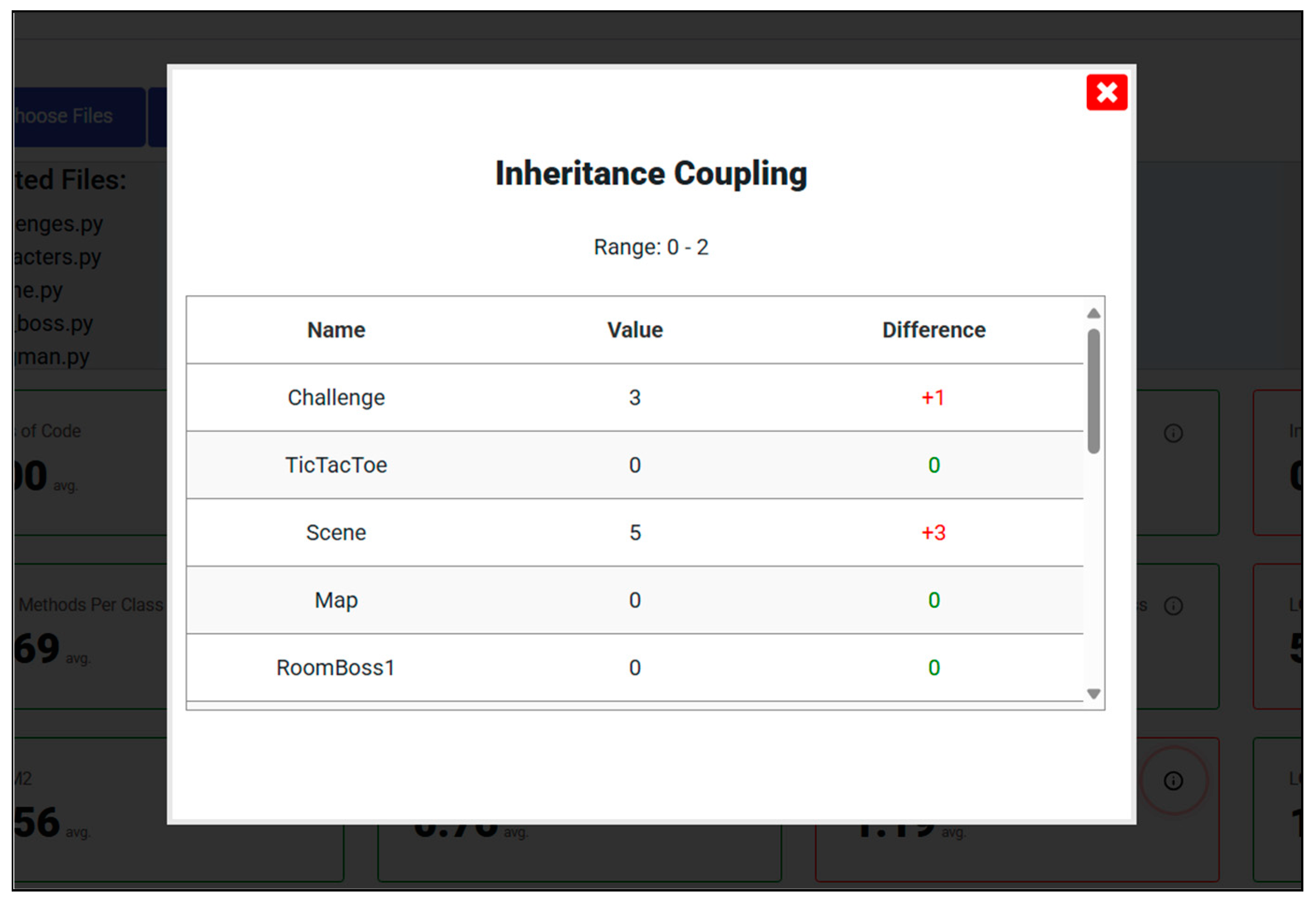Click the Inheritance Coupling dialog title
Image resolution: width=1316 pixels, height=906 pixels.
pyautogui.click(x=651, y=173)
